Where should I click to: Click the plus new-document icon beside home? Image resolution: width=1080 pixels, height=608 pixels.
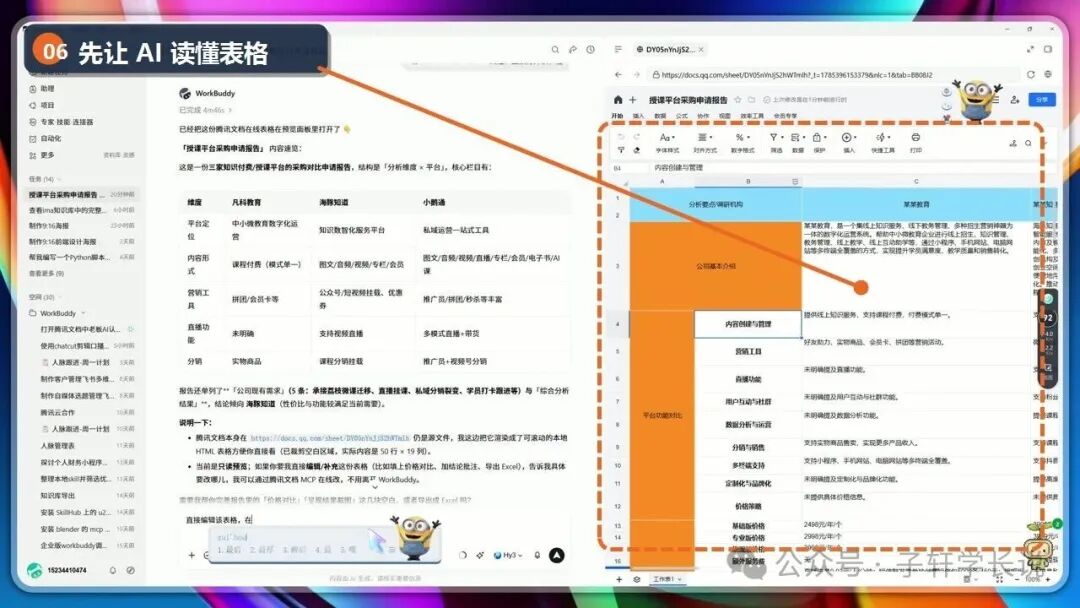pyautogui.click(x=633, y=100)
